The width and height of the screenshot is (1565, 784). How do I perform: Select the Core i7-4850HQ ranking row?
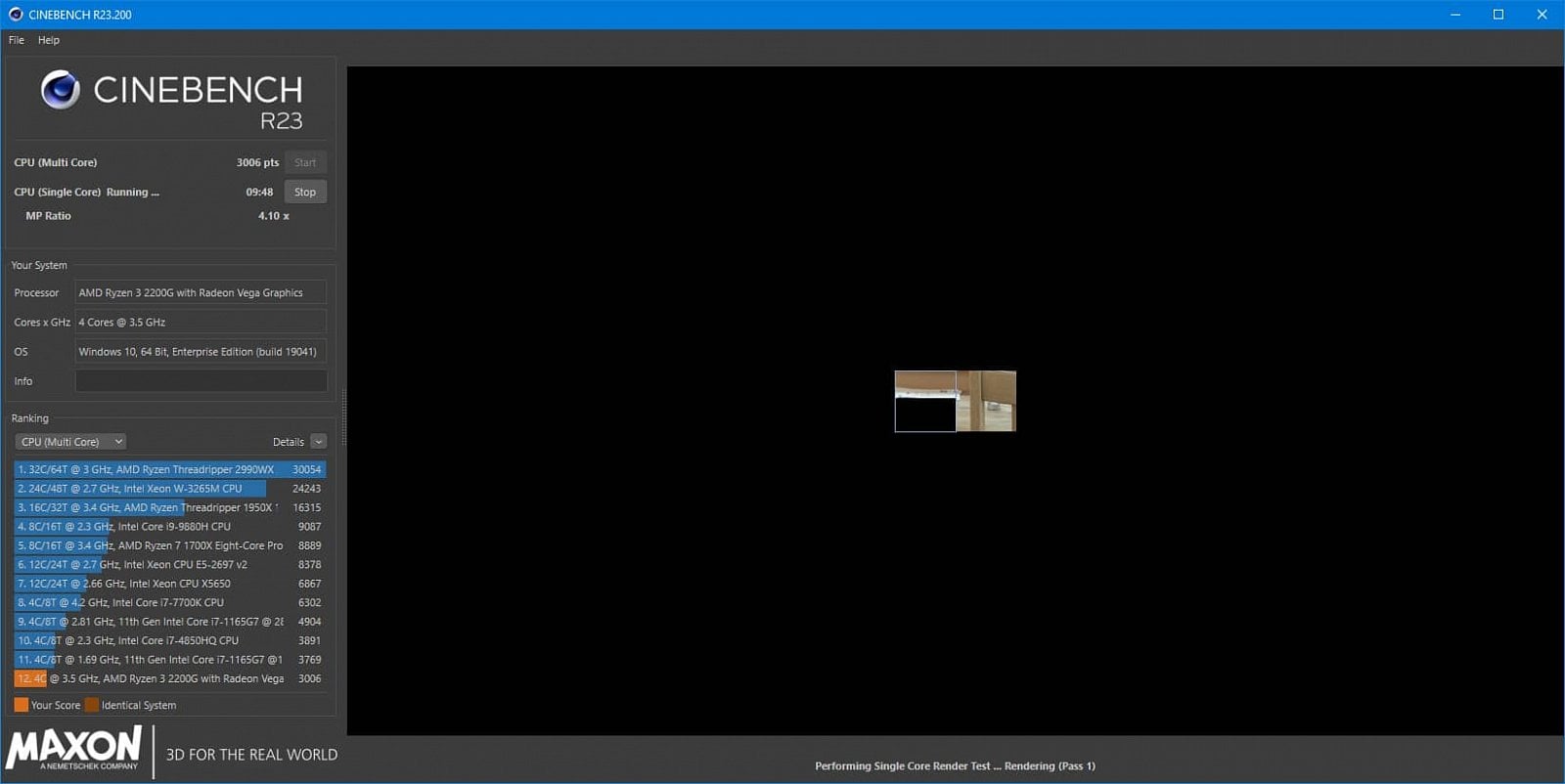coord(169,640)
